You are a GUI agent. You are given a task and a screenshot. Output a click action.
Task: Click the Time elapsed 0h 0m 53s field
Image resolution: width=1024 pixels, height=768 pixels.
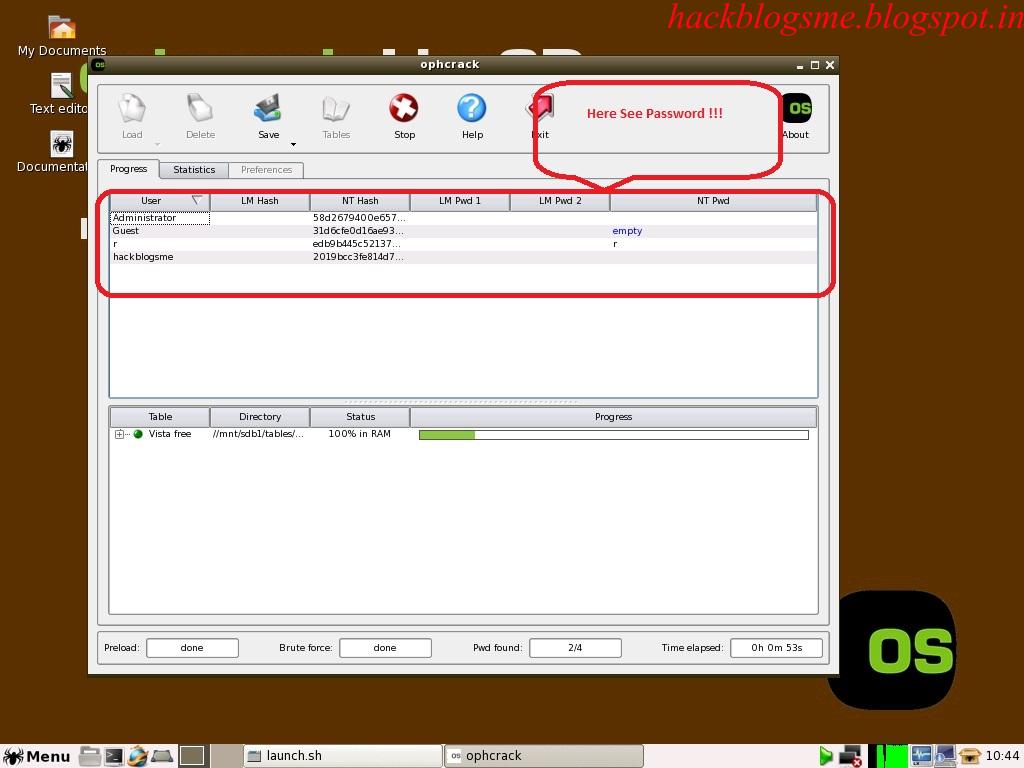click(x=776, y=648)
